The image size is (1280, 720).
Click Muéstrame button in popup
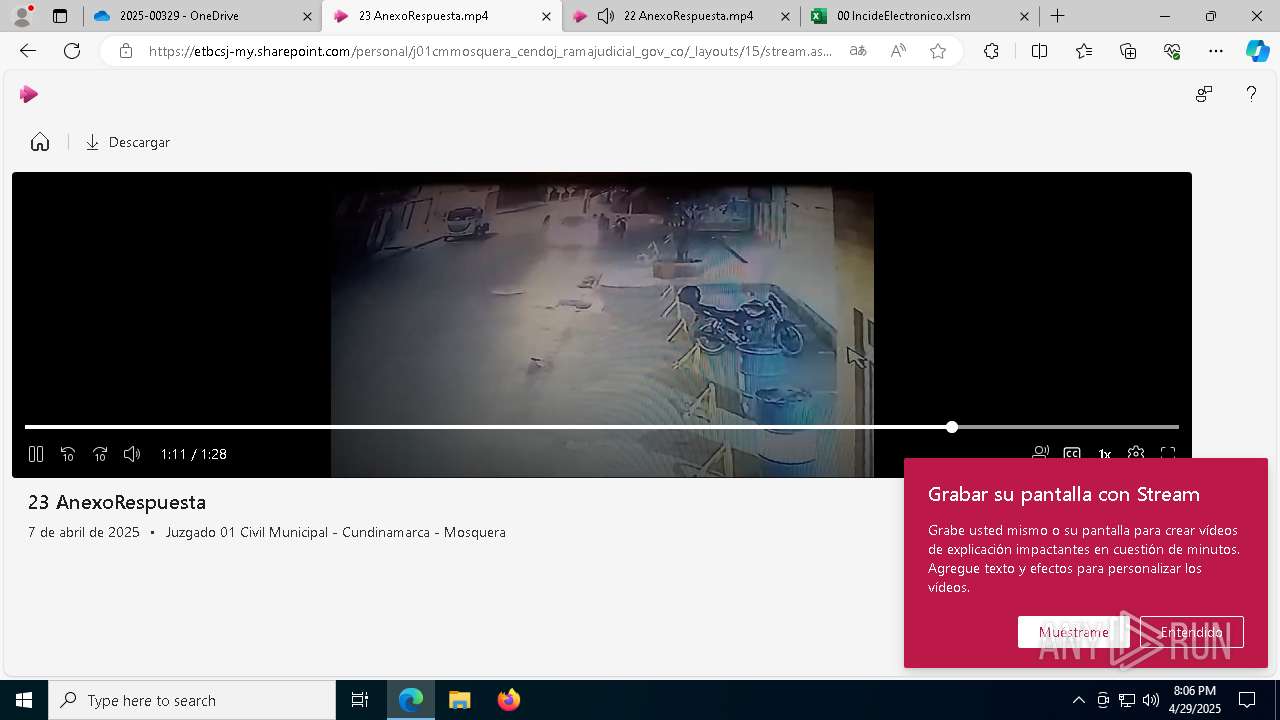1073,632
